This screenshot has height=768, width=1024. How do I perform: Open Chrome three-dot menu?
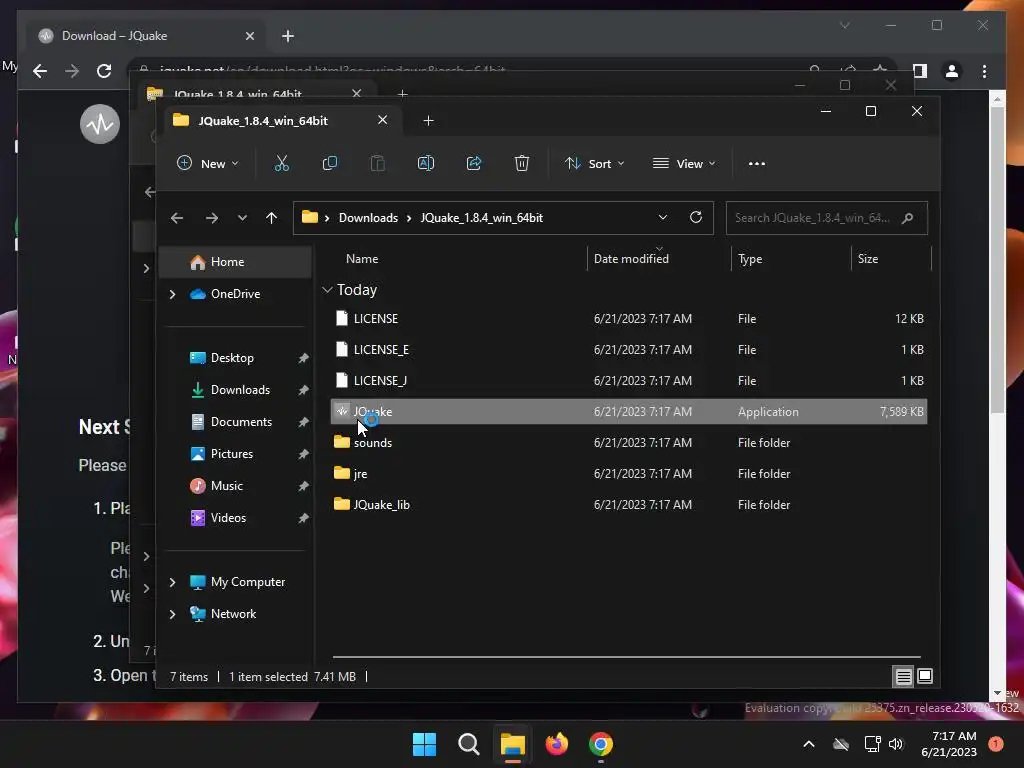(984, 71)
